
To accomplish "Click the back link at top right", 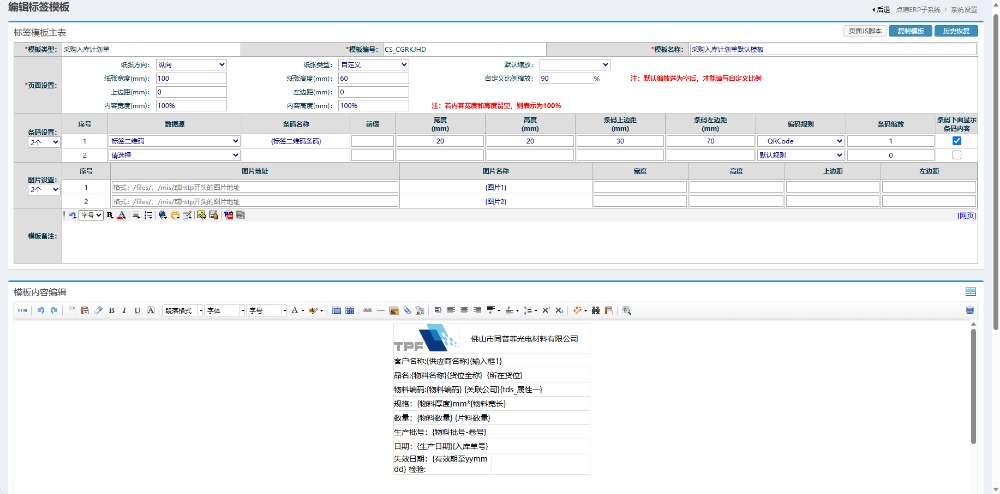I will [x=880, y=10].
